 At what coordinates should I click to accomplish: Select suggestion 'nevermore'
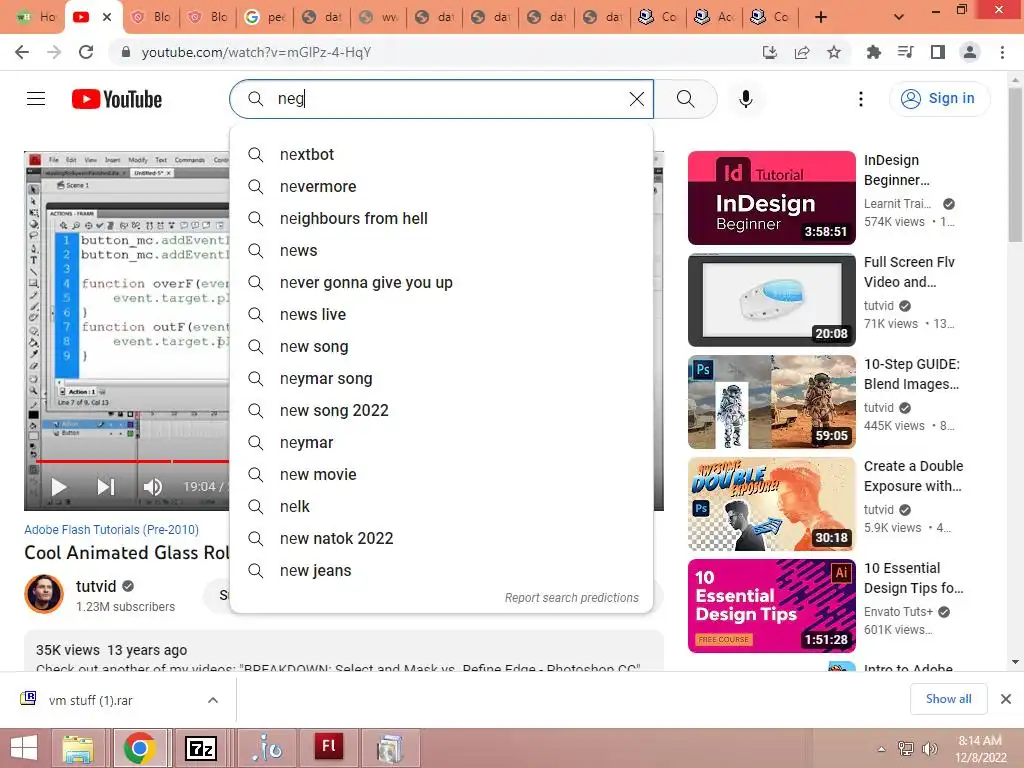tap(441, 187)
